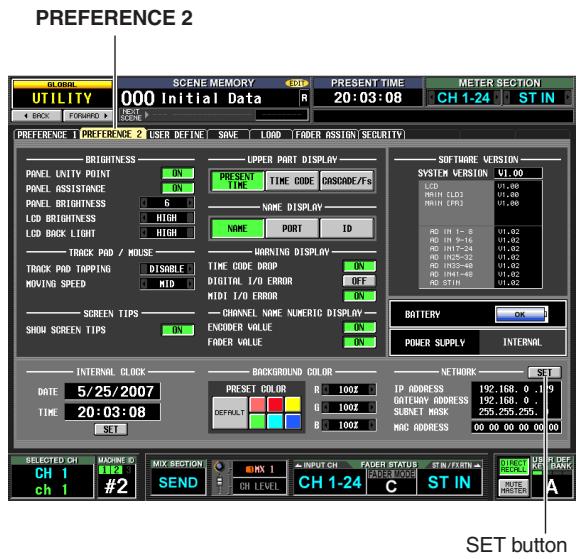This screenshot has width=579, height=559.
Task: Toggle PANEL UNITY POINT on/off
Action: coord(178,174)
